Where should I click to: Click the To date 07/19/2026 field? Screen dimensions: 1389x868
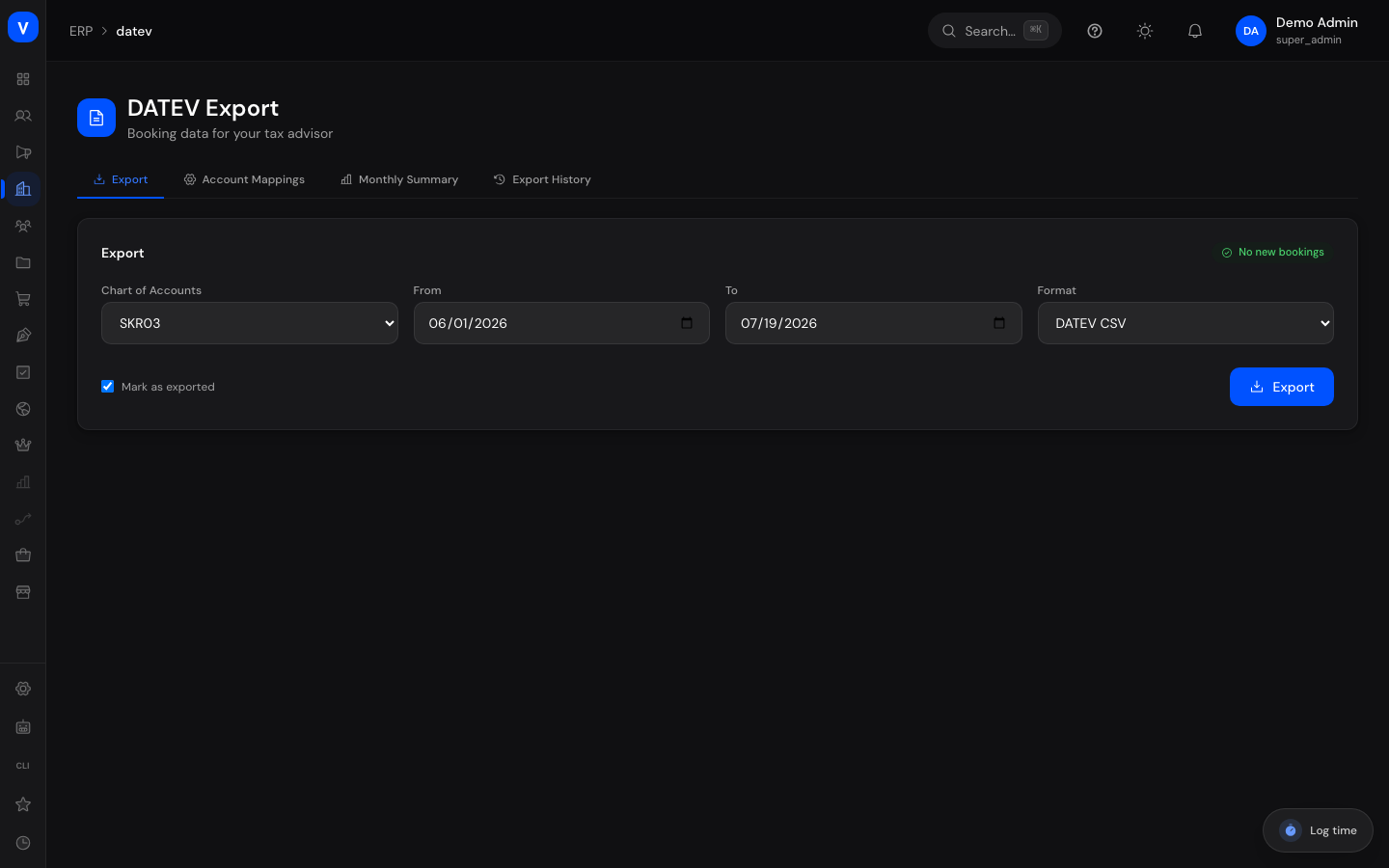(x=874, y=323)
